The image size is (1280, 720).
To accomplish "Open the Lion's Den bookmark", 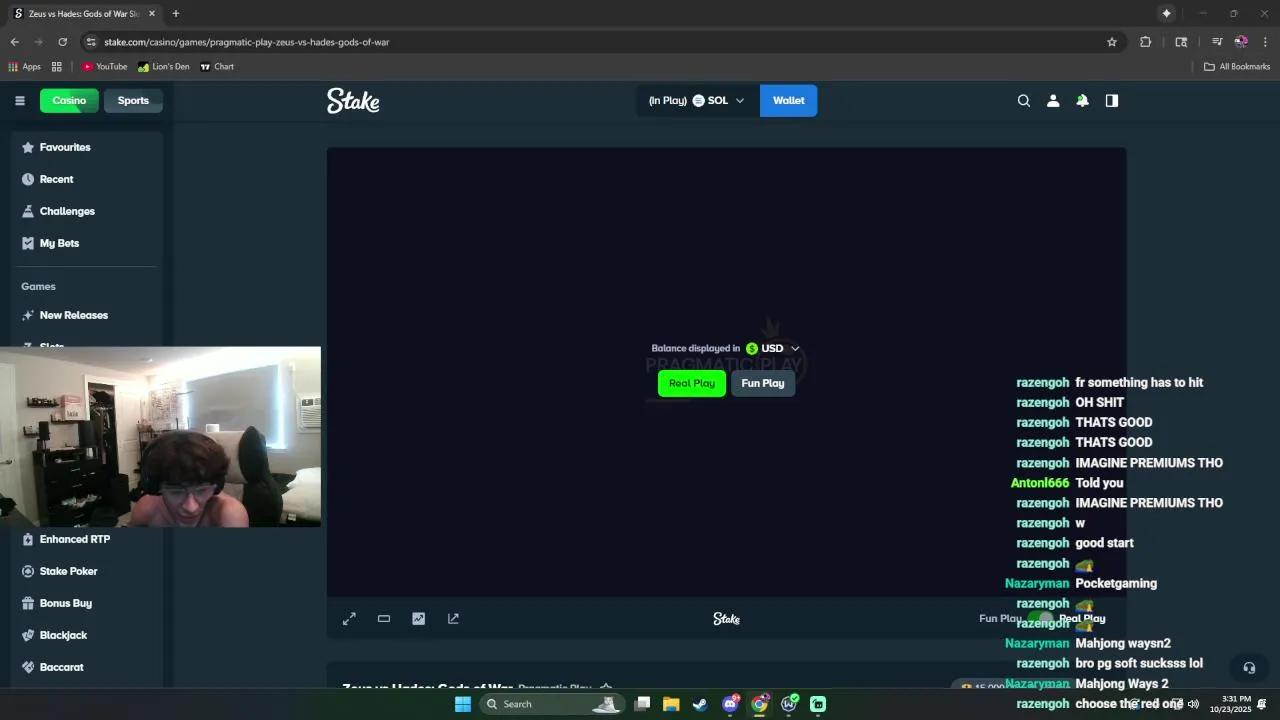I will coord(163,67).
